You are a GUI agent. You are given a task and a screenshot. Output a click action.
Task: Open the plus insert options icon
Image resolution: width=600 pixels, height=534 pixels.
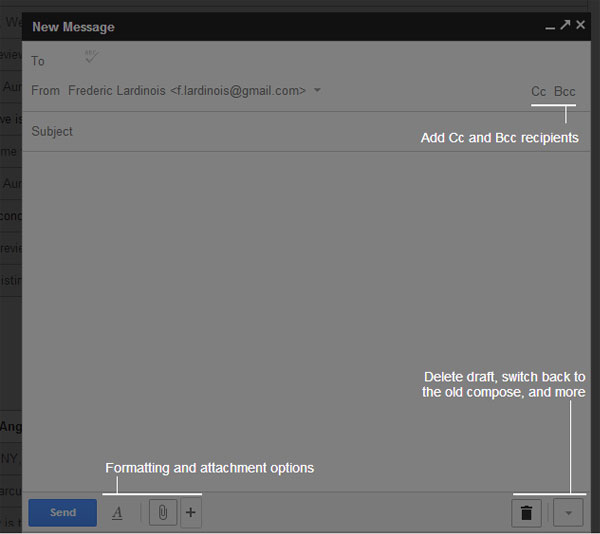(191, 512)
